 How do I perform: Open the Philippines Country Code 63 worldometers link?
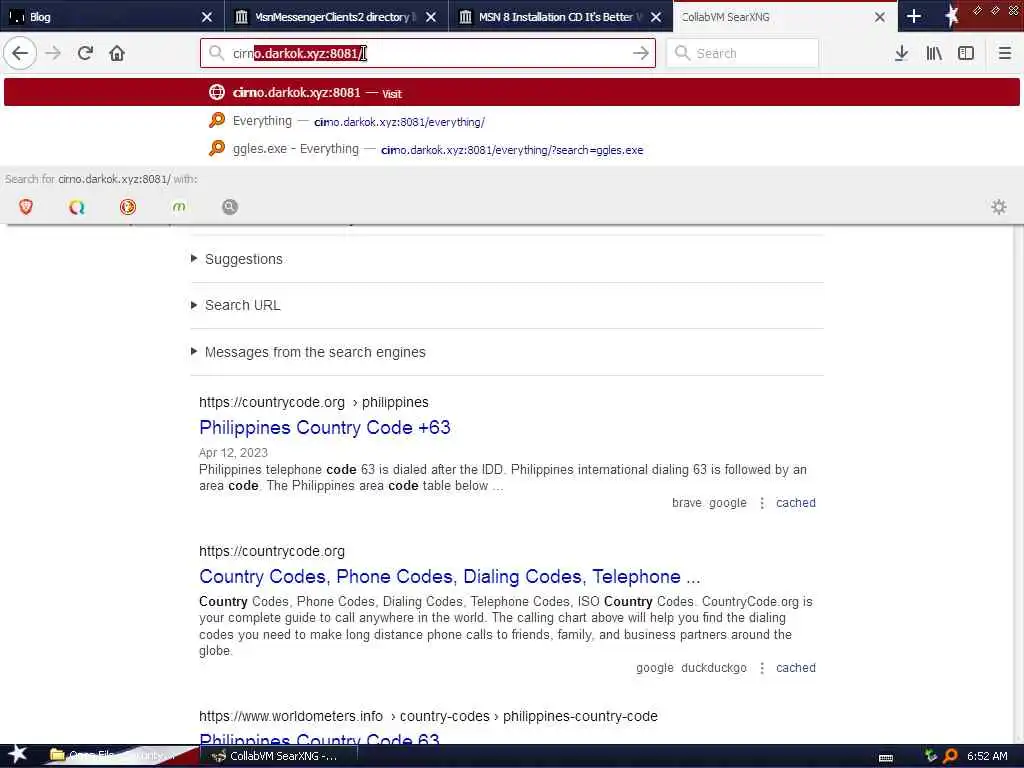tap(319, 739)
